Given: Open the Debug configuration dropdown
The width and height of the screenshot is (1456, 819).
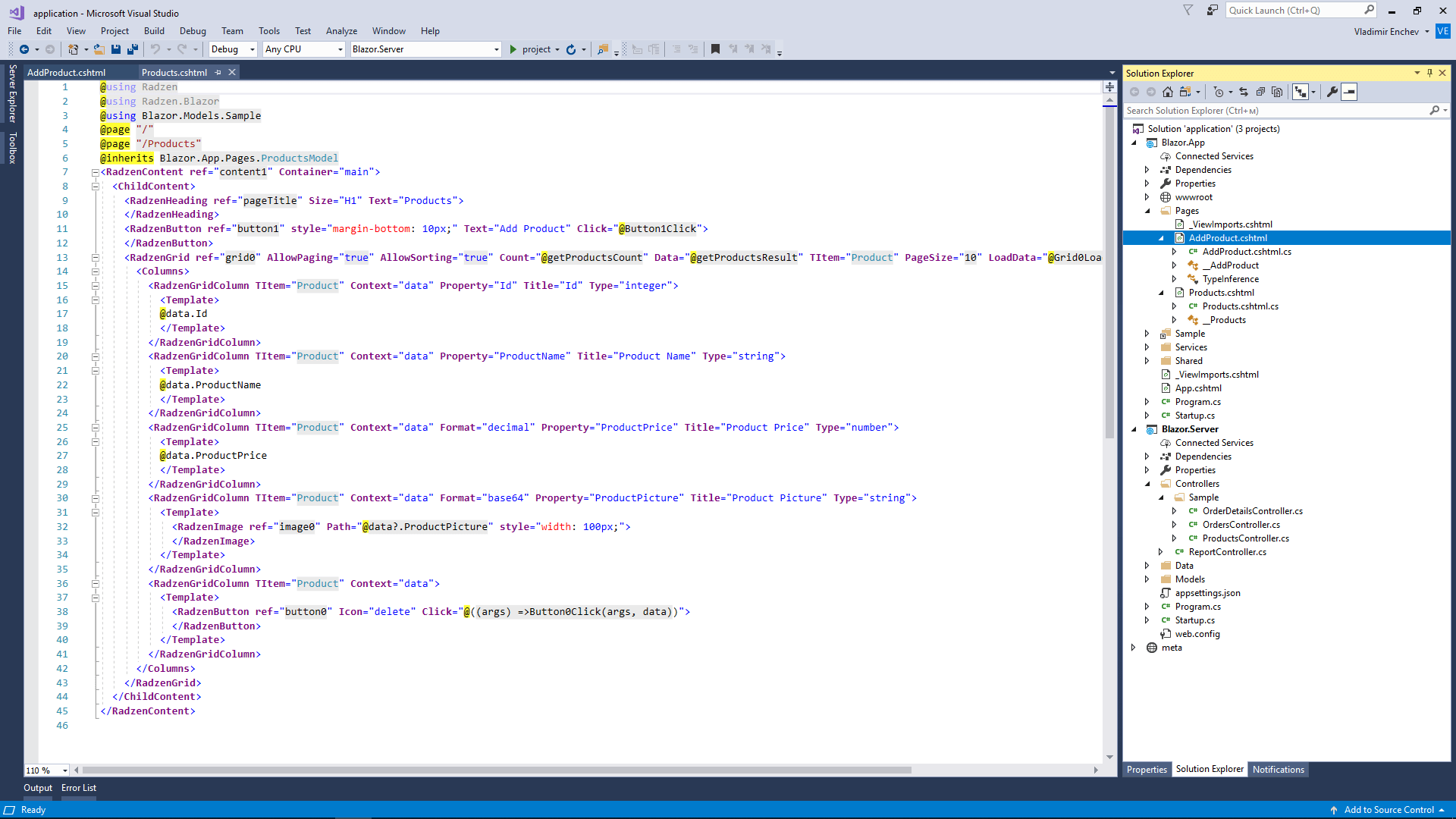Looking at the screenshot, I should (x=233, y=49).
